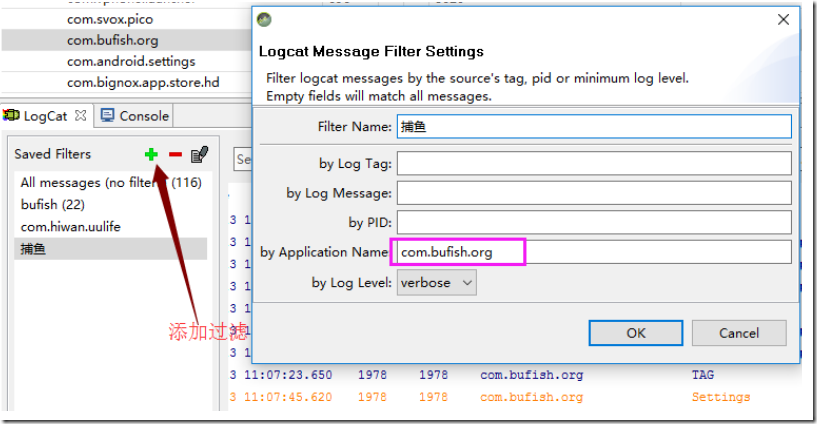Click the by Application Name field

[x=594, y=252]
